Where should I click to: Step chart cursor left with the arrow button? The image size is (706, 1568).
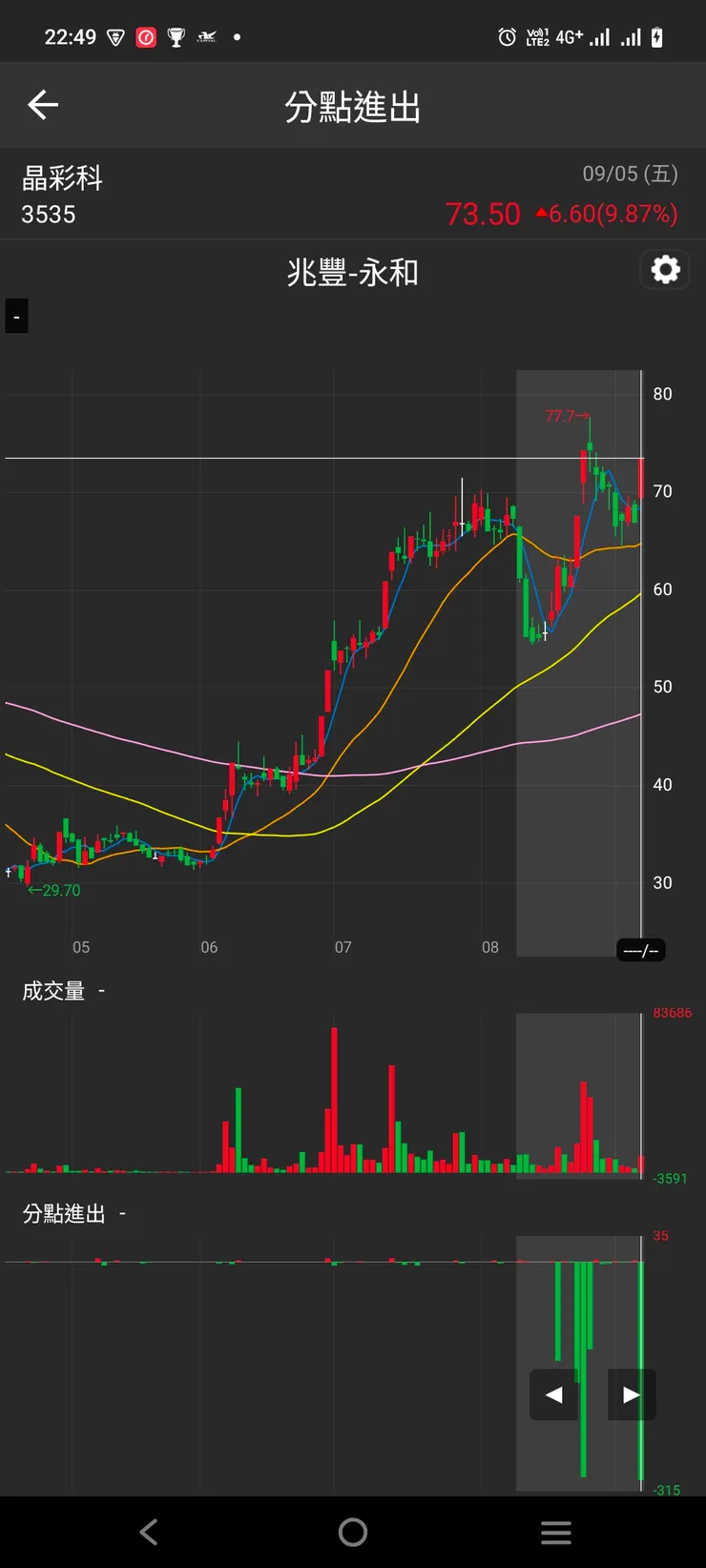554,1394
